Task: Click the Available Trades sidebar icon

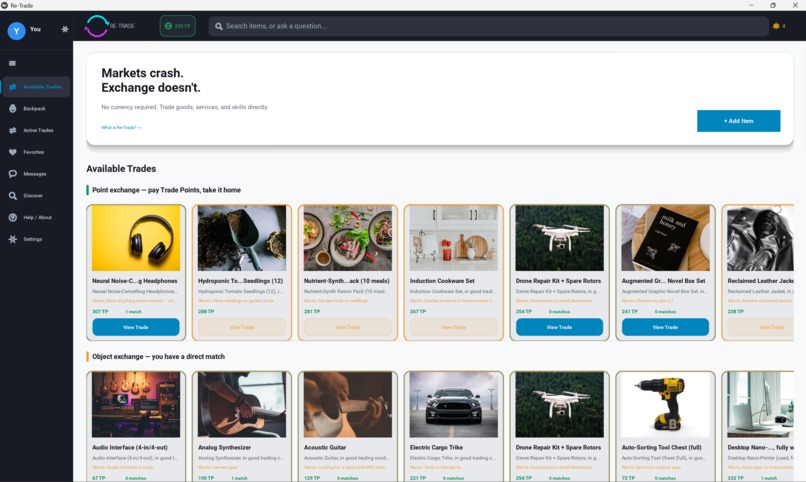Action: coord(13,87)
